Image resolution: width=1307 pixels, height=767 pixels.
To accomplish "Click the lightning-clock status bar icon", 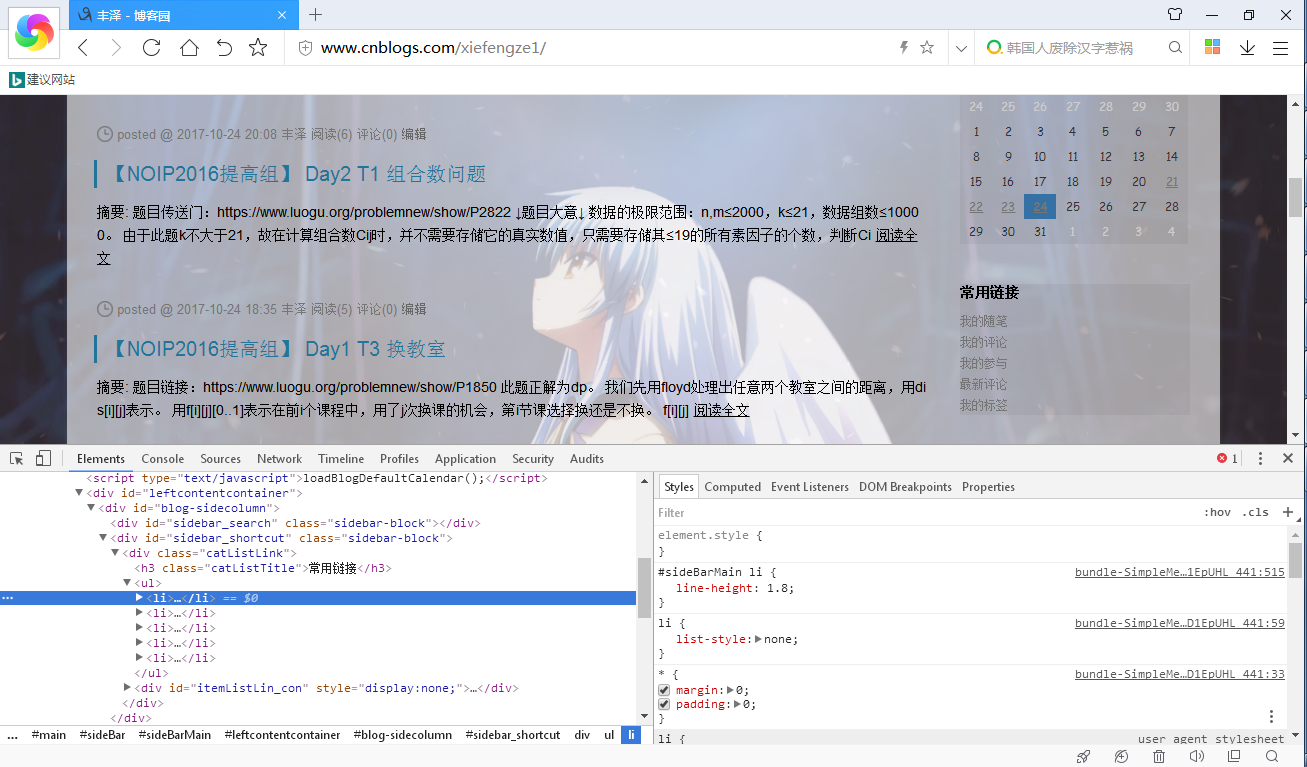I will 1121,757.
